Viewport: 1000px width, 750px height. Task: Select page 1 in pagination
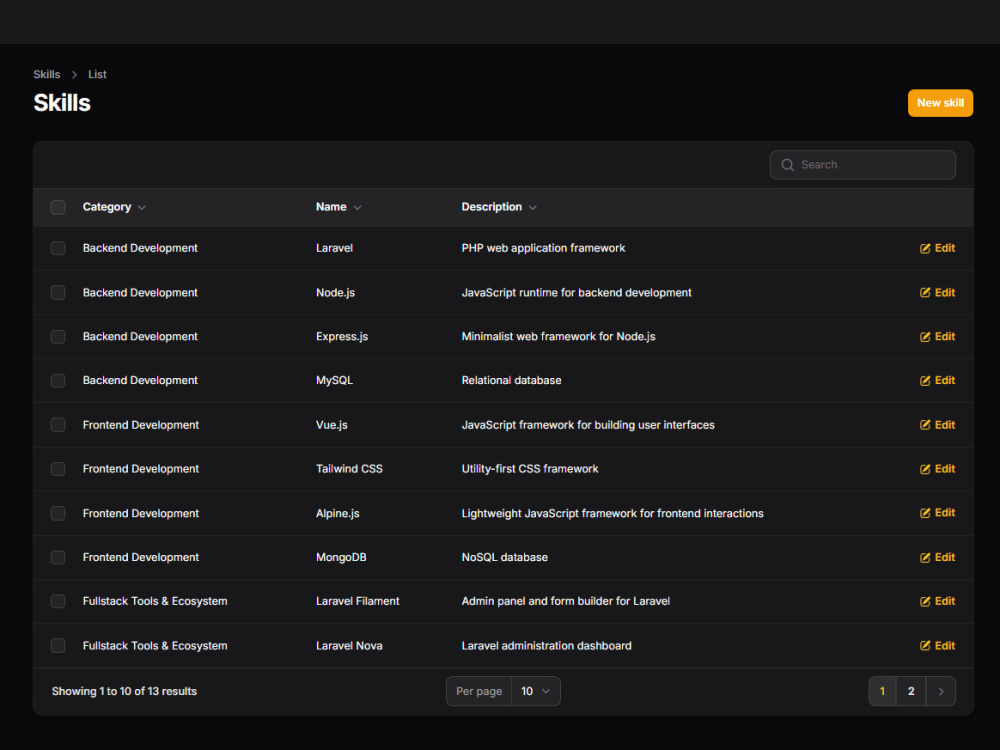882,691
